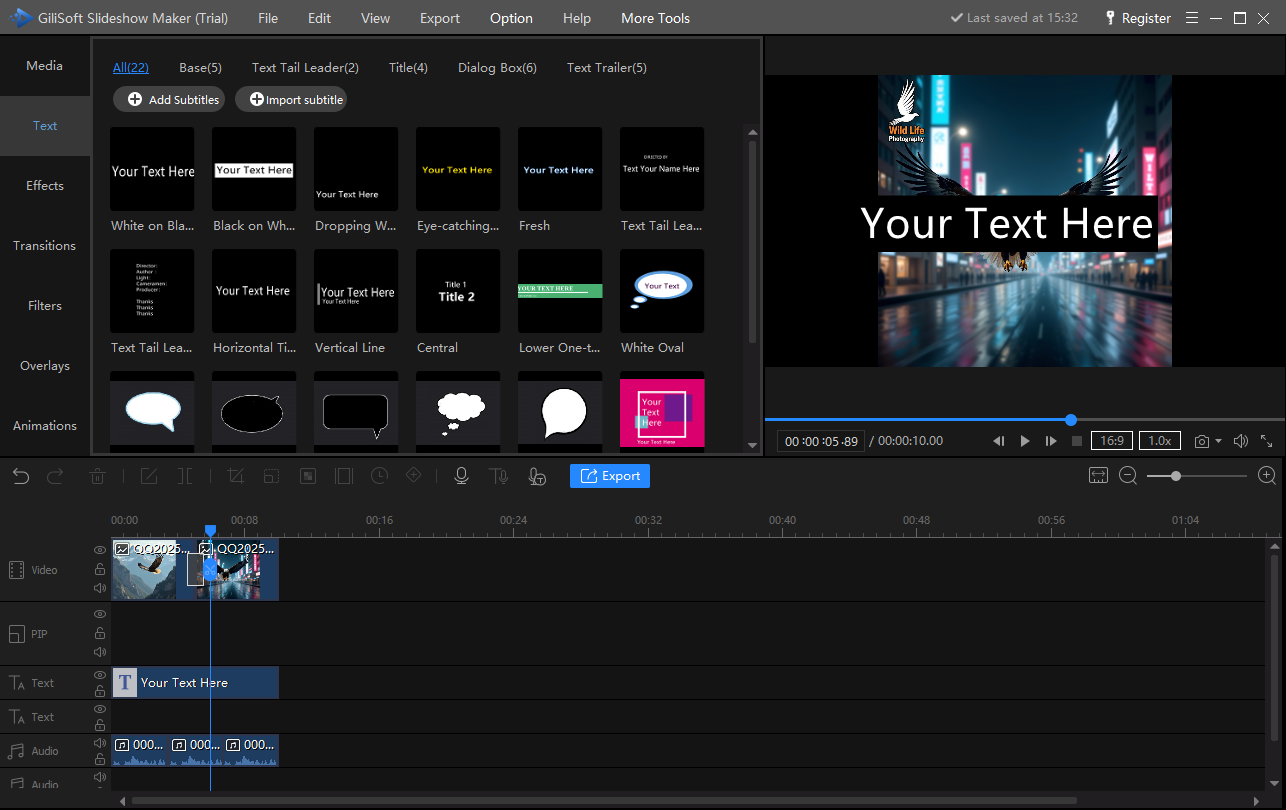Screen dimensions: 1286x810
Task: Switch to the Dialog Box(6) tab
Action: (497, 68)
